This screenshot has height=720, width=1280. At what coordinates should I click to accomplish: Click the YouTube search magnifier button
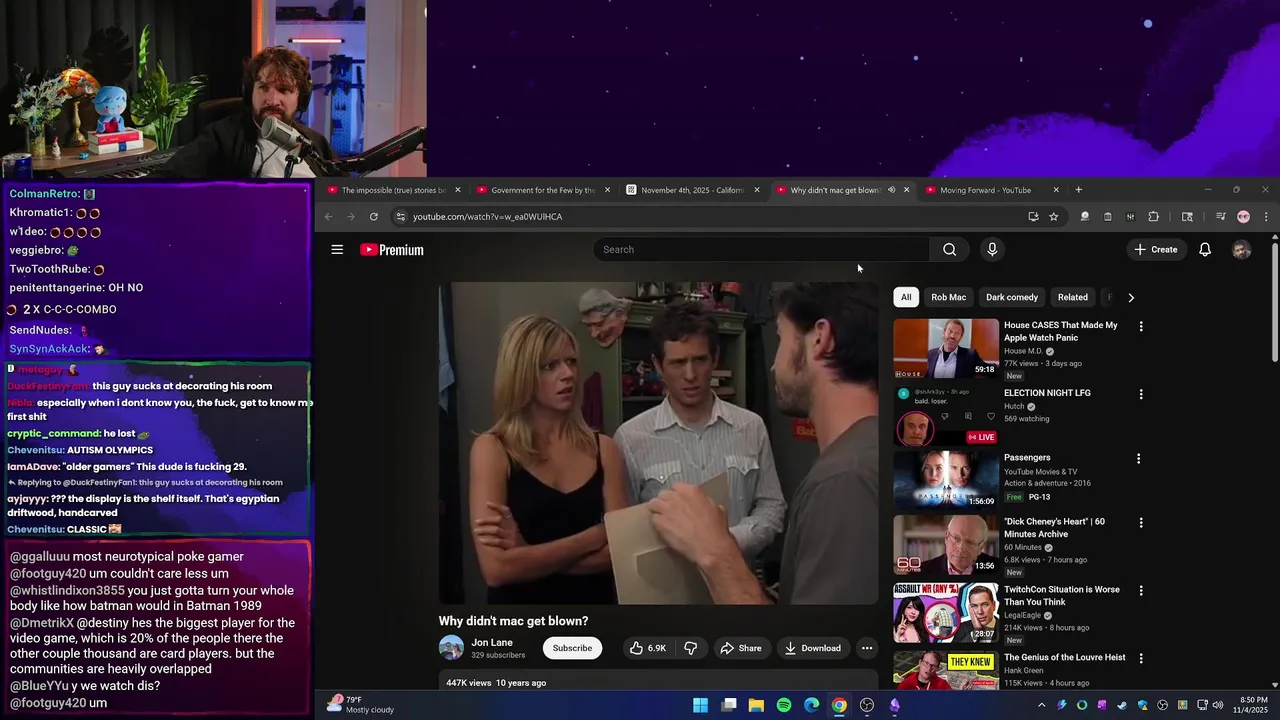[x=949, y=250]
